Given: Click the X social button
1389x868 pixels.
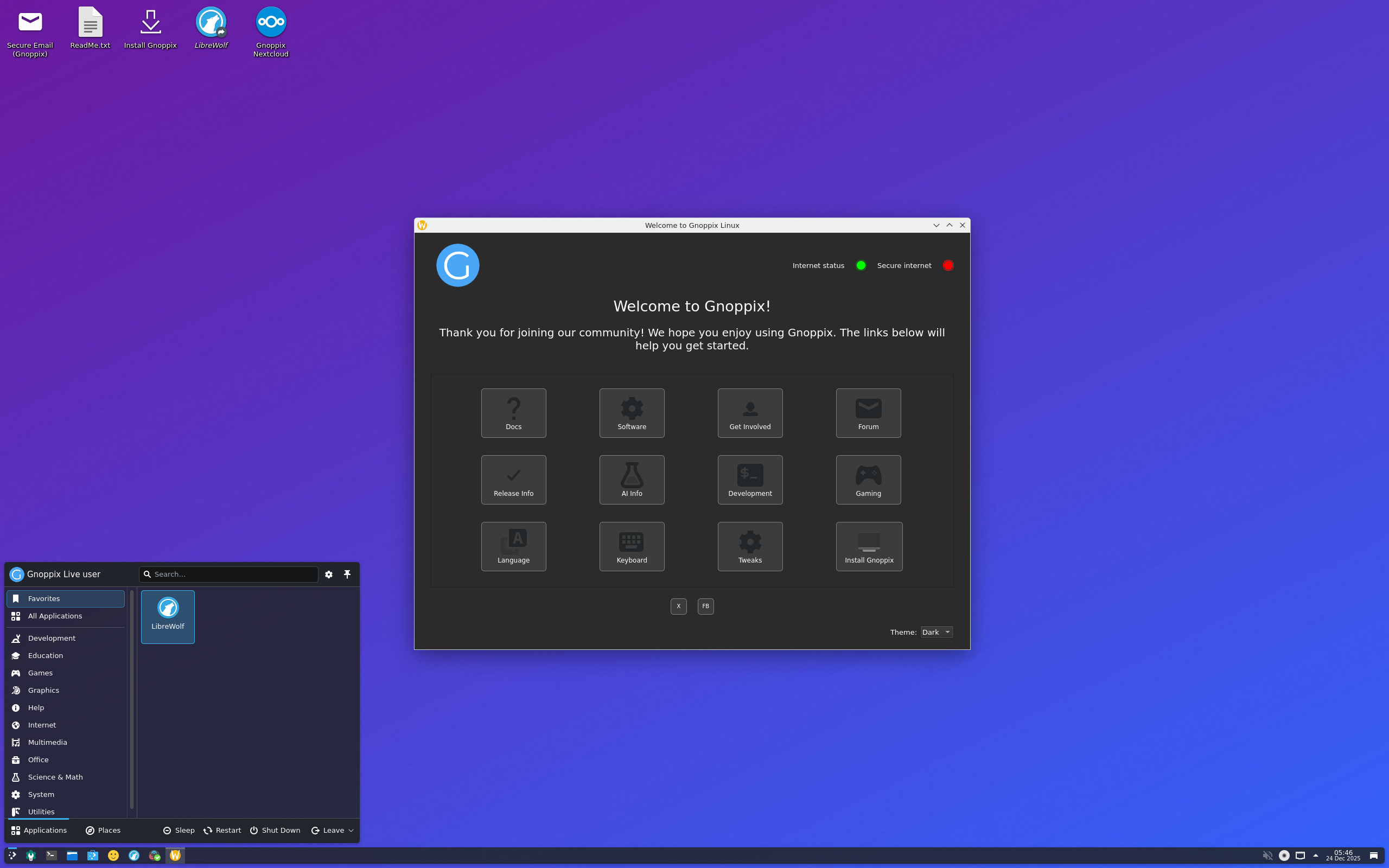Looking at the screenshot, I should click(x=678, y=606).
